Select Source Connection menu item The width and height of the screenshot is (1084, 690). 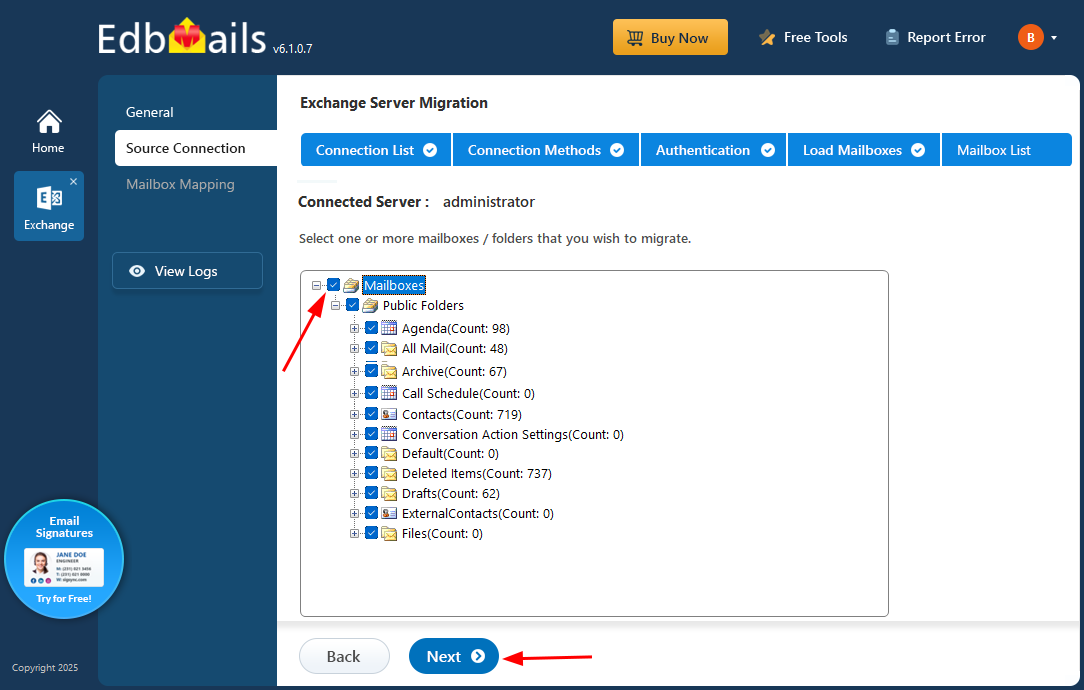coord(196,148)
